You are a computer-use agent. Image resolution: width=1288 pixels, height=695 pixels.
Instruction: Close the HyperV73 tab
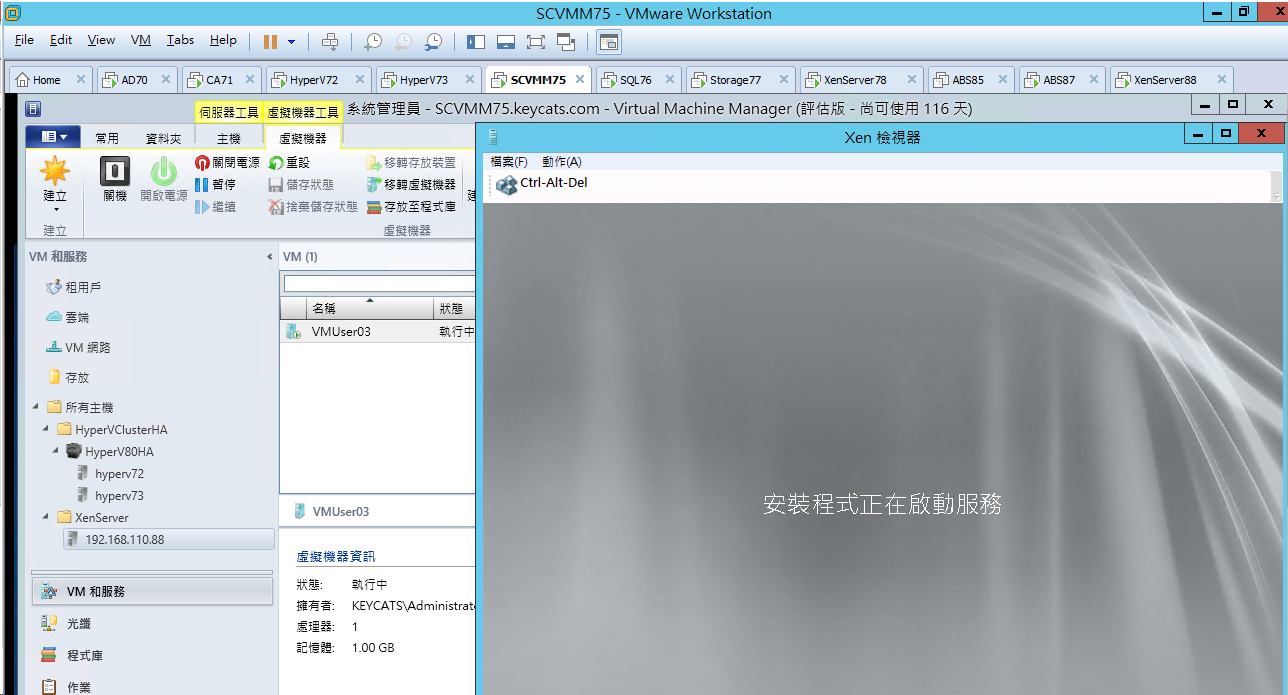click(469, 80)
